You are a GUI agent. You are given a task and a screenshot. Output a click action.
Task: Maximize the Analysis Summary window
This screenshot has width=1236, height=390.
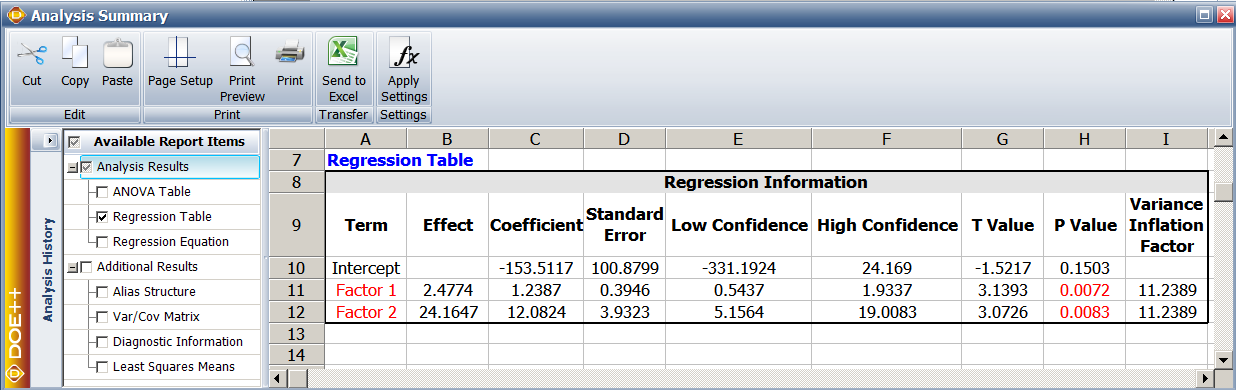[x=1205, y=15]
